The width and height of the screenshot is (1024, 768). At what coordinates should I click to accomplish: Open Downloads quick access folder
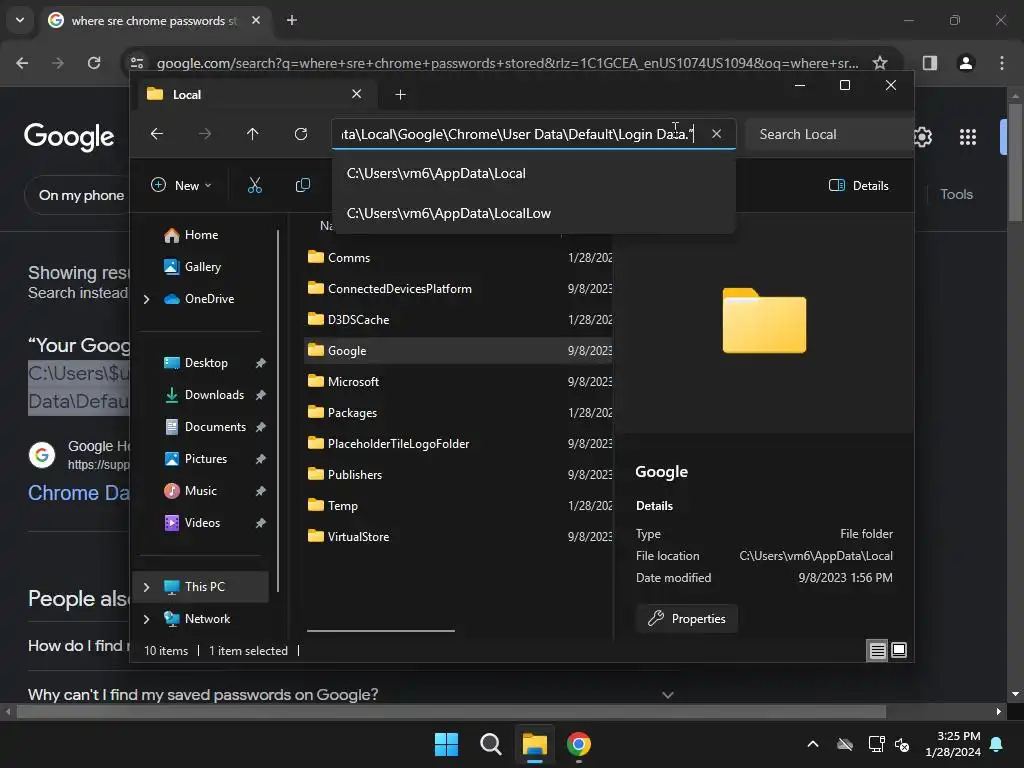pyautogui.click(x=214, y=394)
